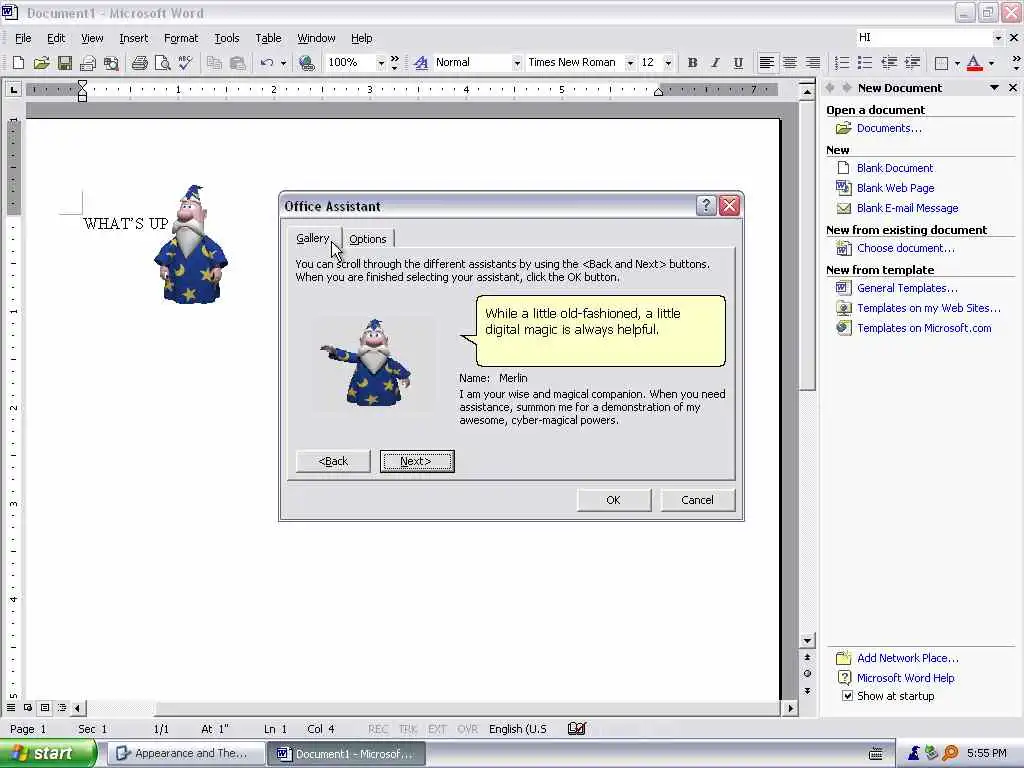This screenshot has height=768, width=1024.
Task: Decrease the paragraph indent
Action: pyautogui.click(x=888, y=63)
